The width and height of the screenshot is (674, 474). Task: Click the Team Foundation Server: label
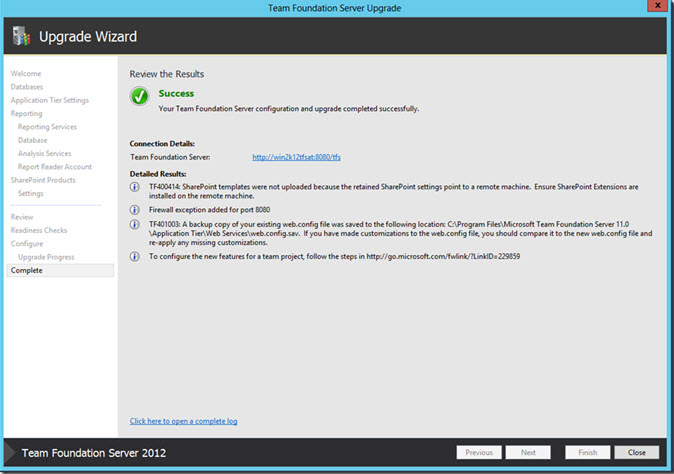pos(170,157)
